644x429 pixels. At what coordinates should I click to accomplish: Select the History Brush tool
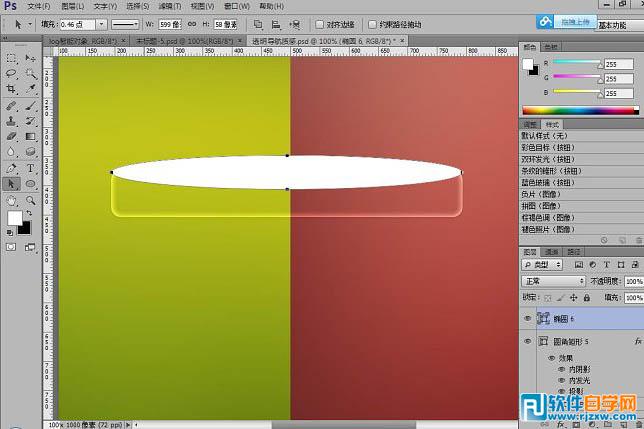[x=30, y=121]
